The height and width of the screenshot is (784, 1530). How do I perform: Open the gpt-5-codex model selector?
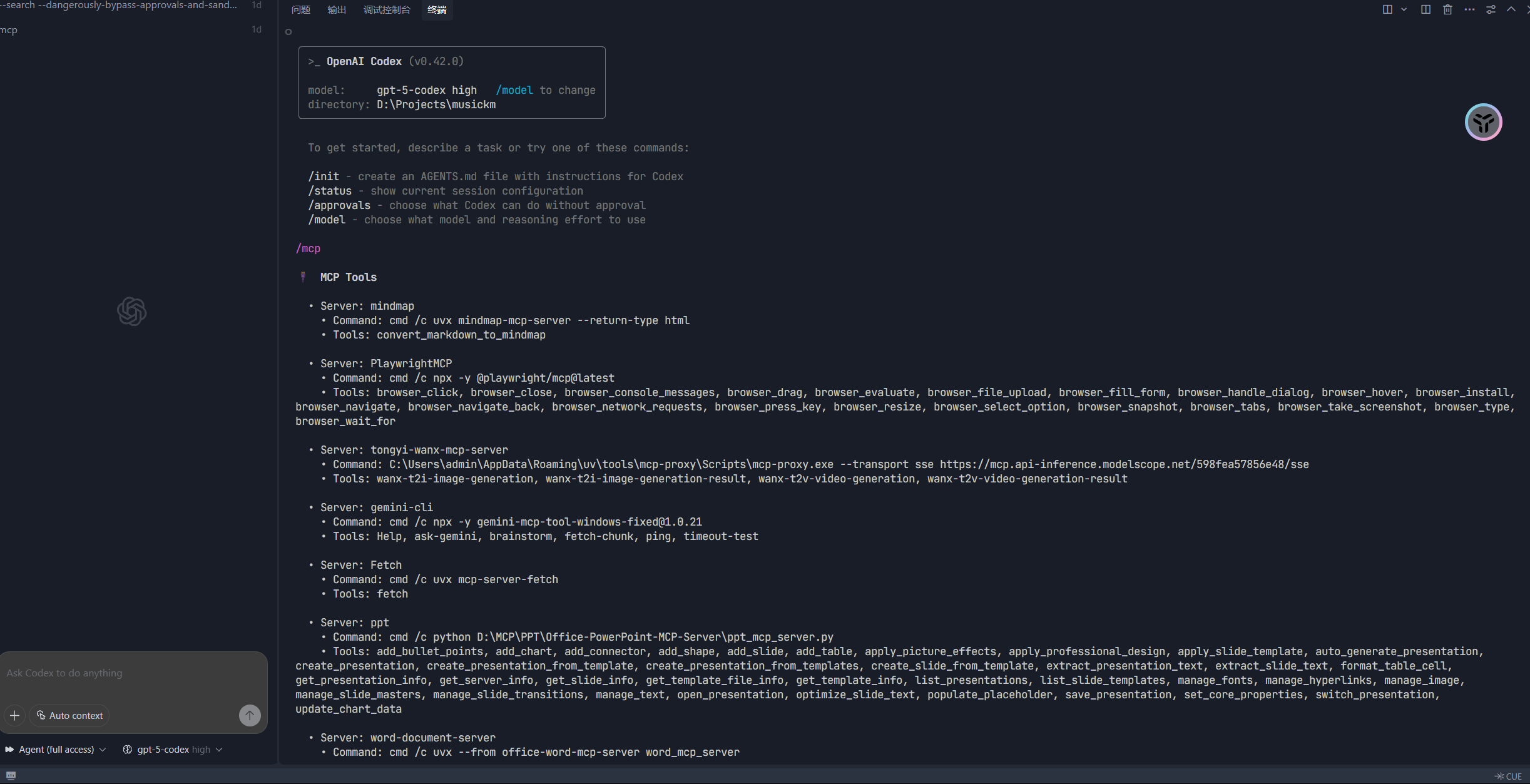(x=173, y=750)
